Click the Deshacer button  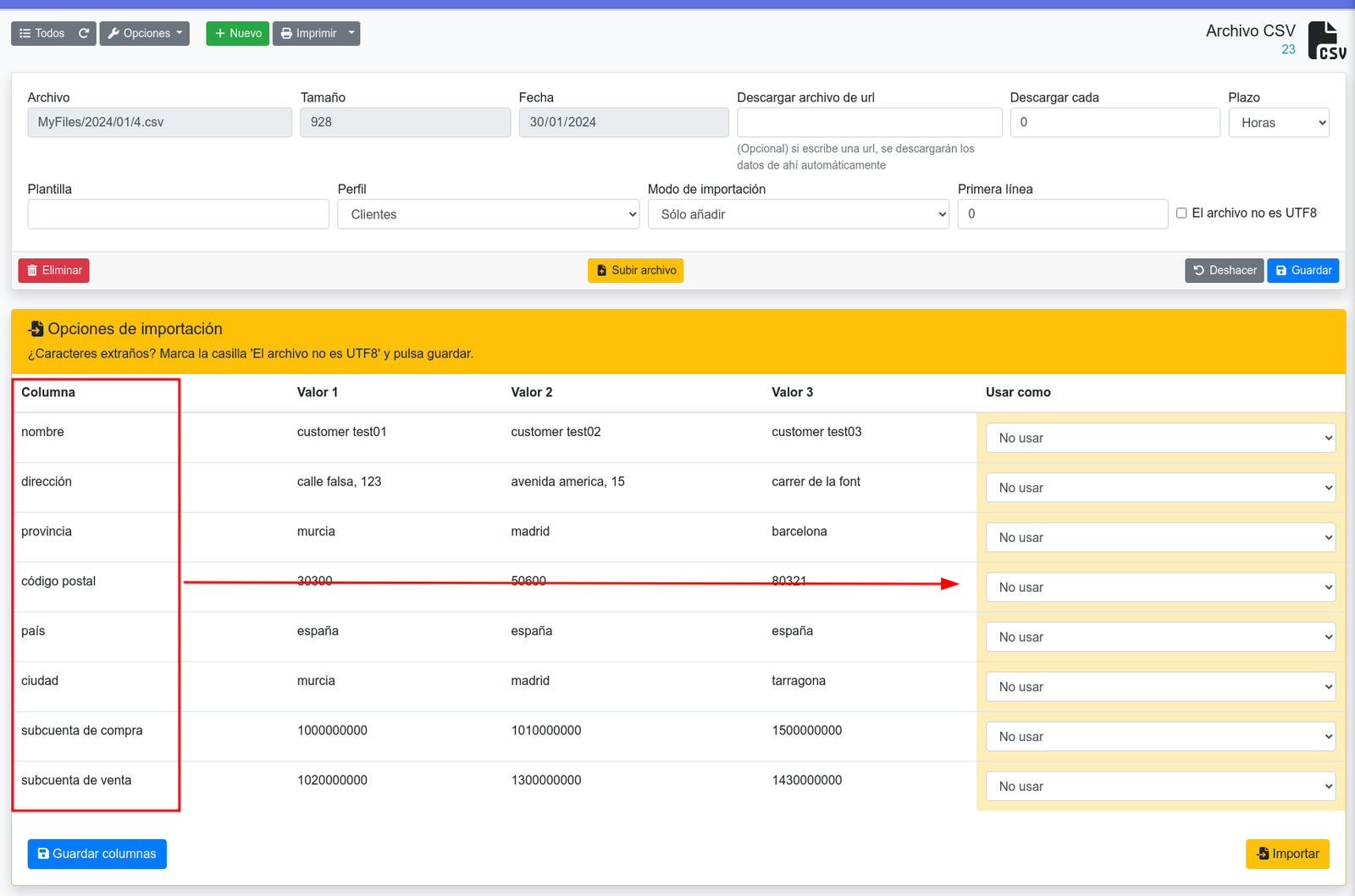click(x=1225, y=270)
